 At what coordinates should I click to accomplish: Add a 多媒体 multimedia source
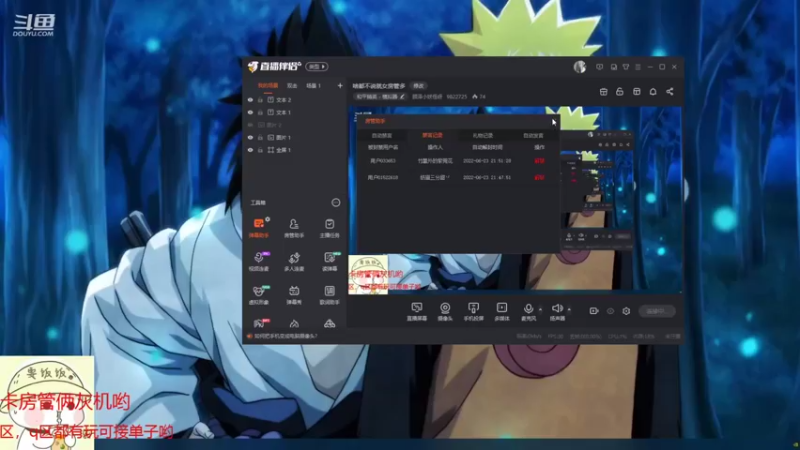click(502, 311)
